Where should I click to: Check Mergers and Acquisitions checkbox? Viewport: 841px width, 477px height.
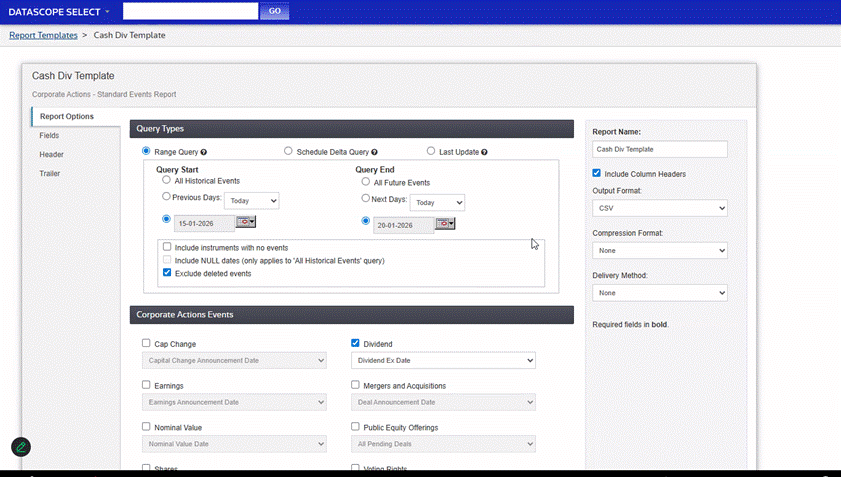pyautogui.click(x=355, y=385)
